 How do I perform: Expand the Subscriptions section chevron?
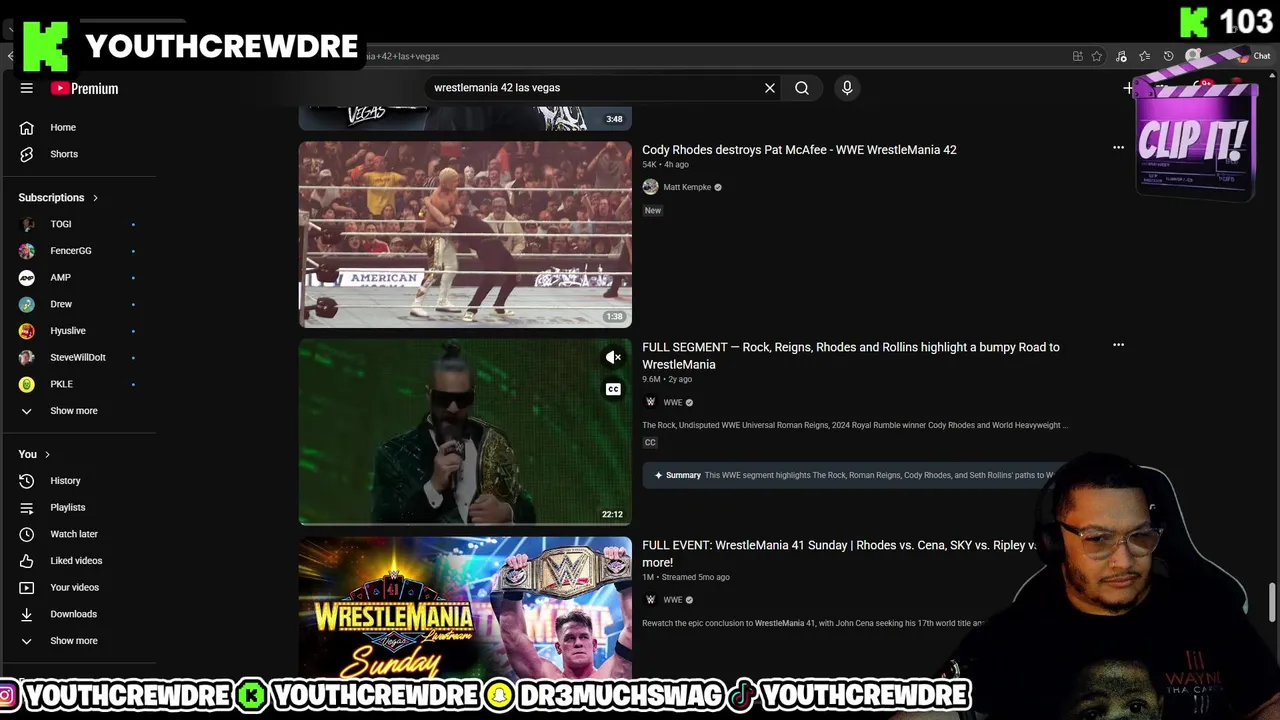click(95, 198)
